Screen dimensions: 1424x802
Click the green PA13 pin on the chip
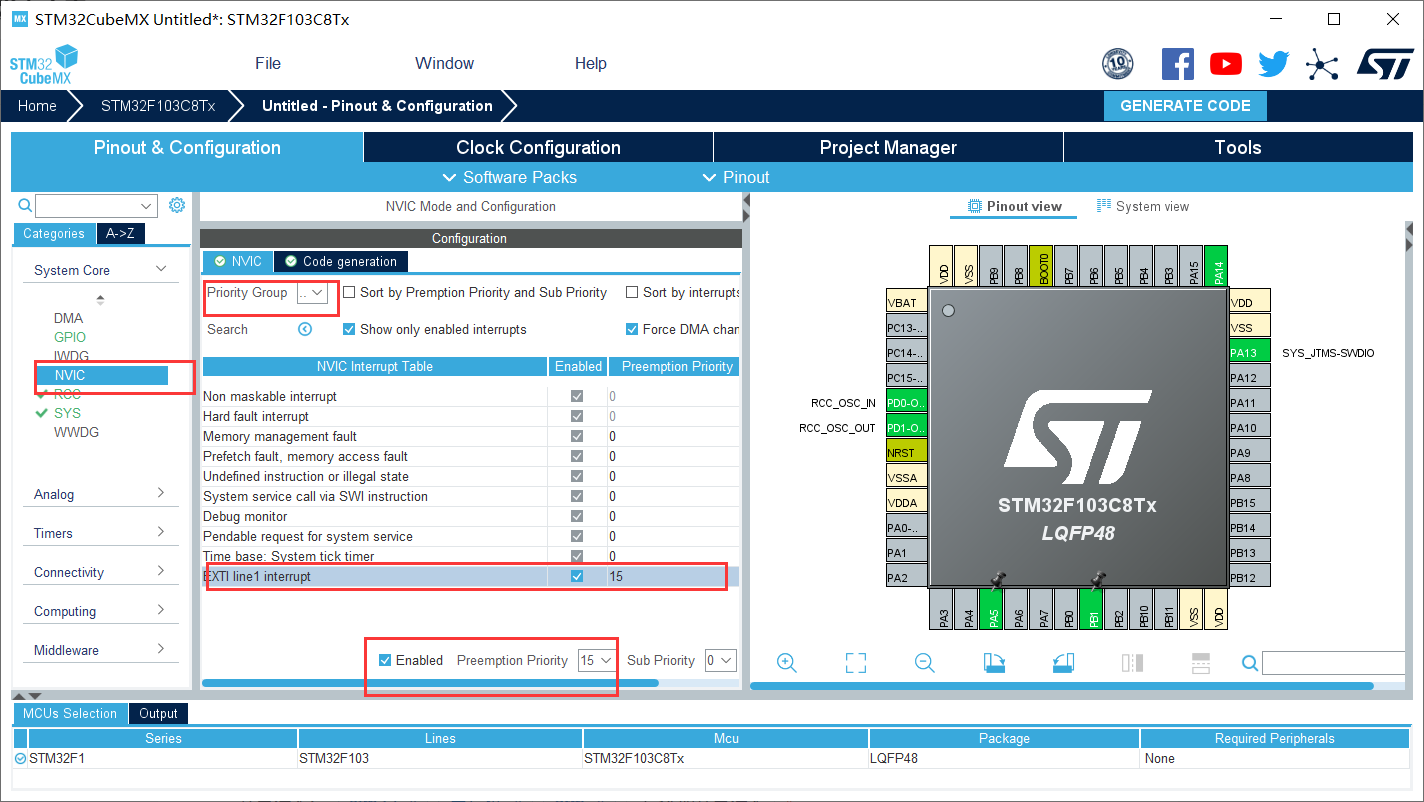1249,352
